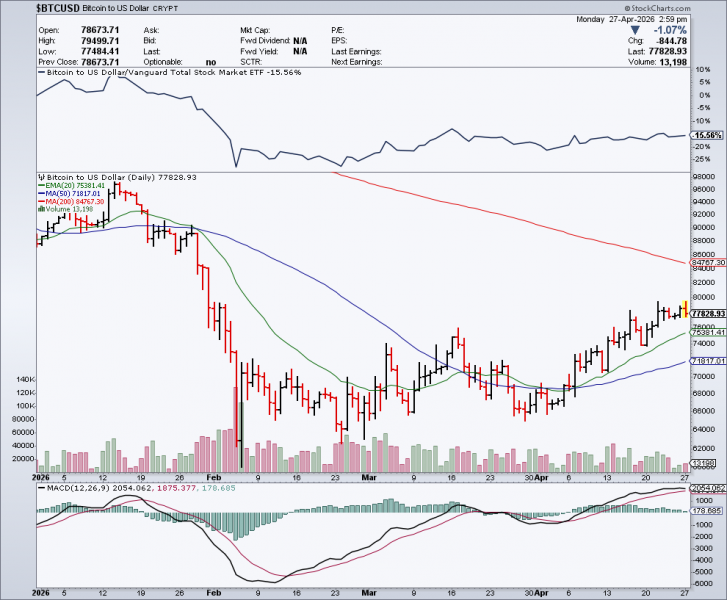The image size is (727, 600).
Task: Click the MA(200) red line legend marker
Action: 41,201
